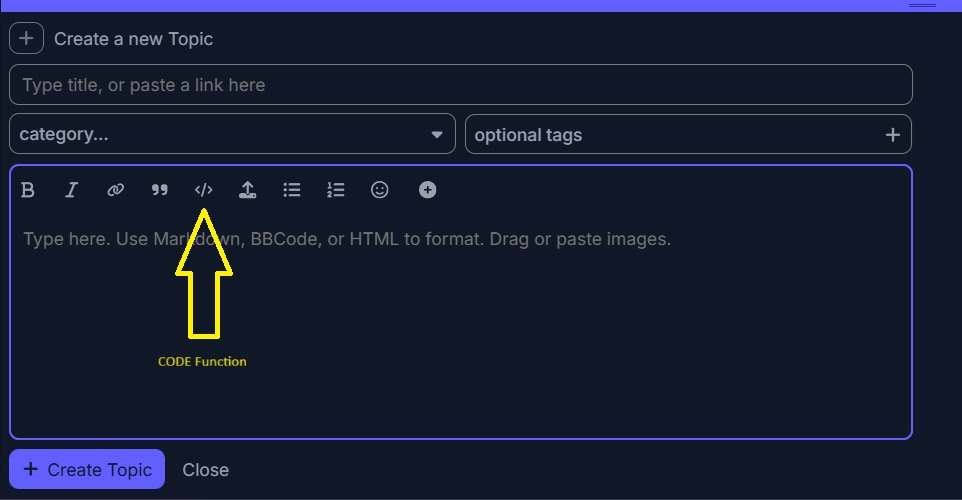The image size is (962, 500).
Task: Expand the category dropdown
Action: click(232, 134)
